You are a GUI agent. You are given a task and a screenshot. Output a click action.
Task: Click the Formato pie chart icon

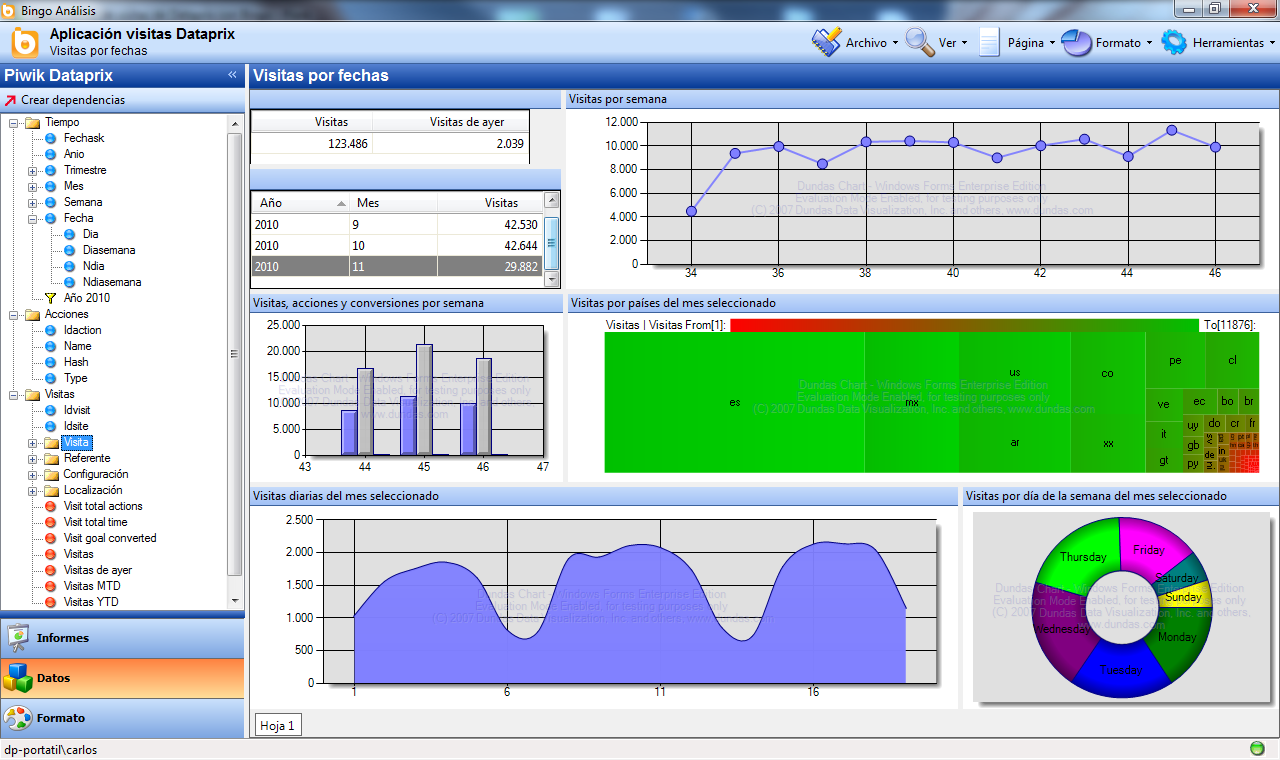(1076, 42)
